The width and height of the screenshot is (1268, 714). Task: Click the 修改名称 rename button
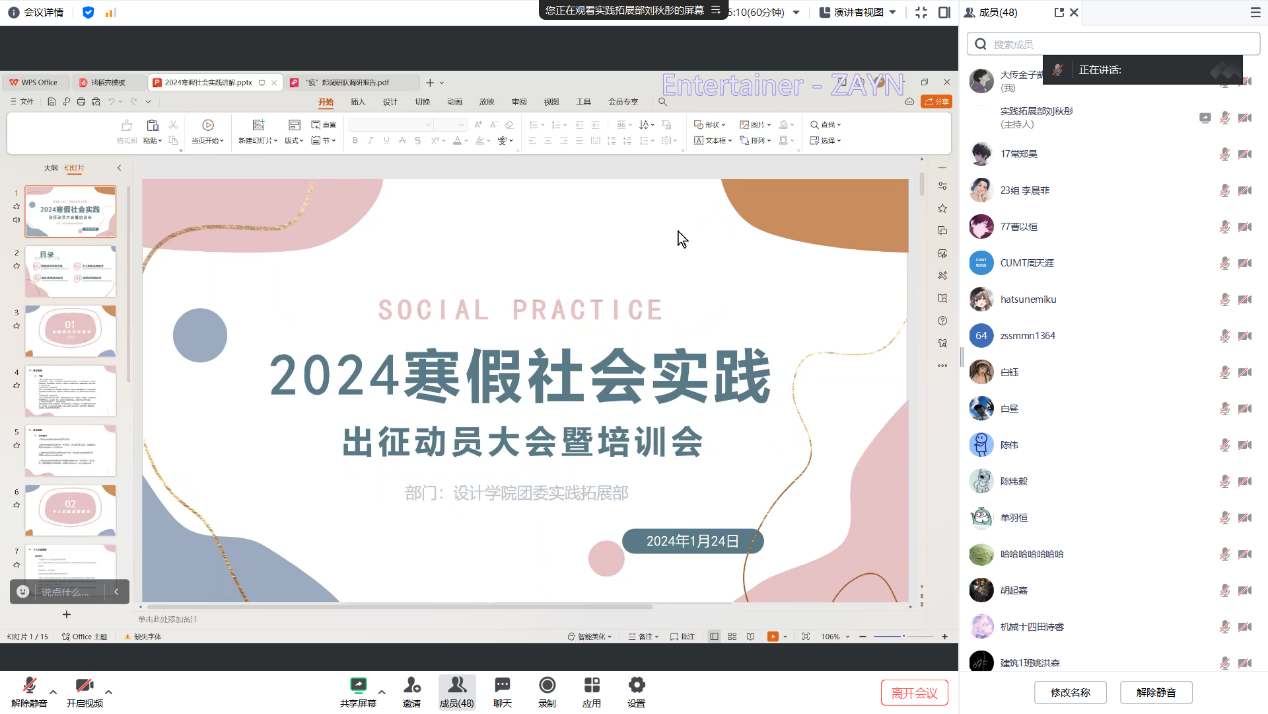coord(1069,692)
